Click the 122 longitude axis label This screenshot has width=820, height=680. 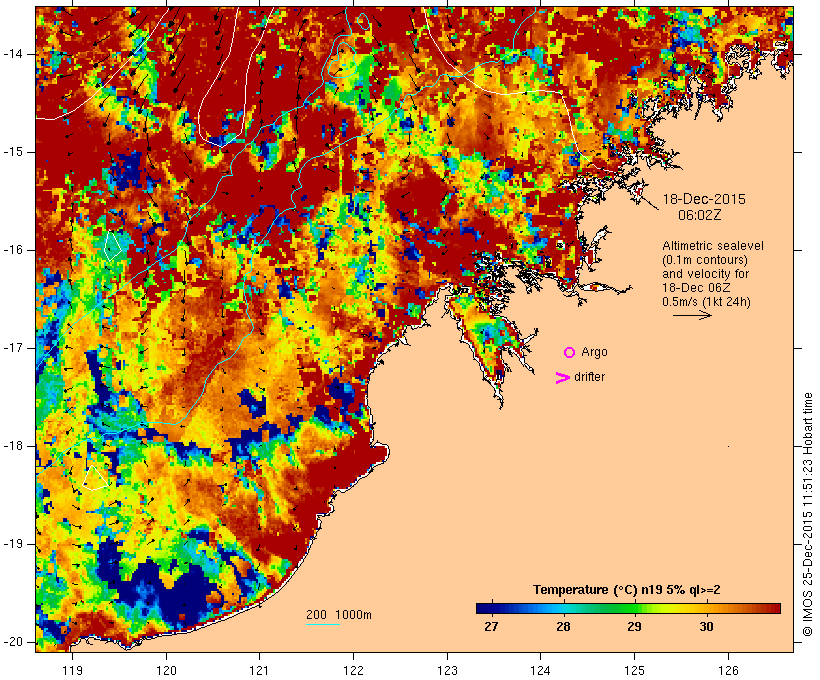(x=354, y=671)
